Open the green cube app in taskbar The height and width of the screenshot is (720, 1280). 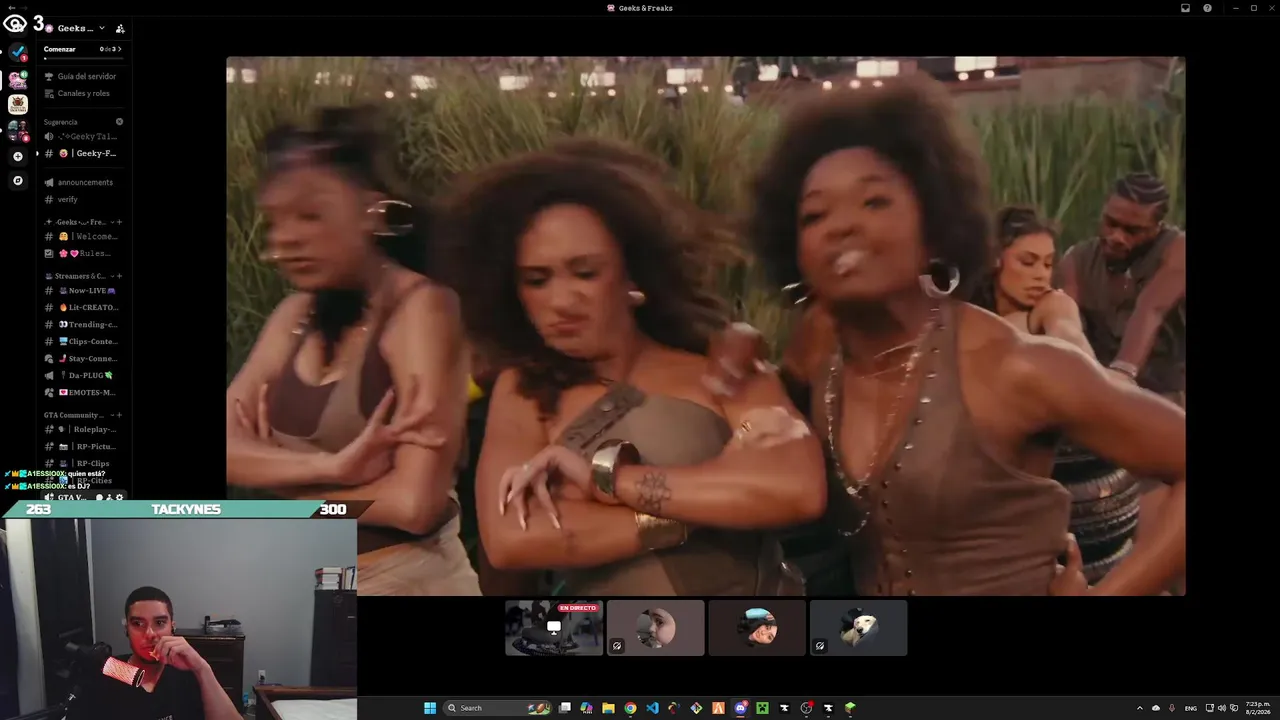850,708
